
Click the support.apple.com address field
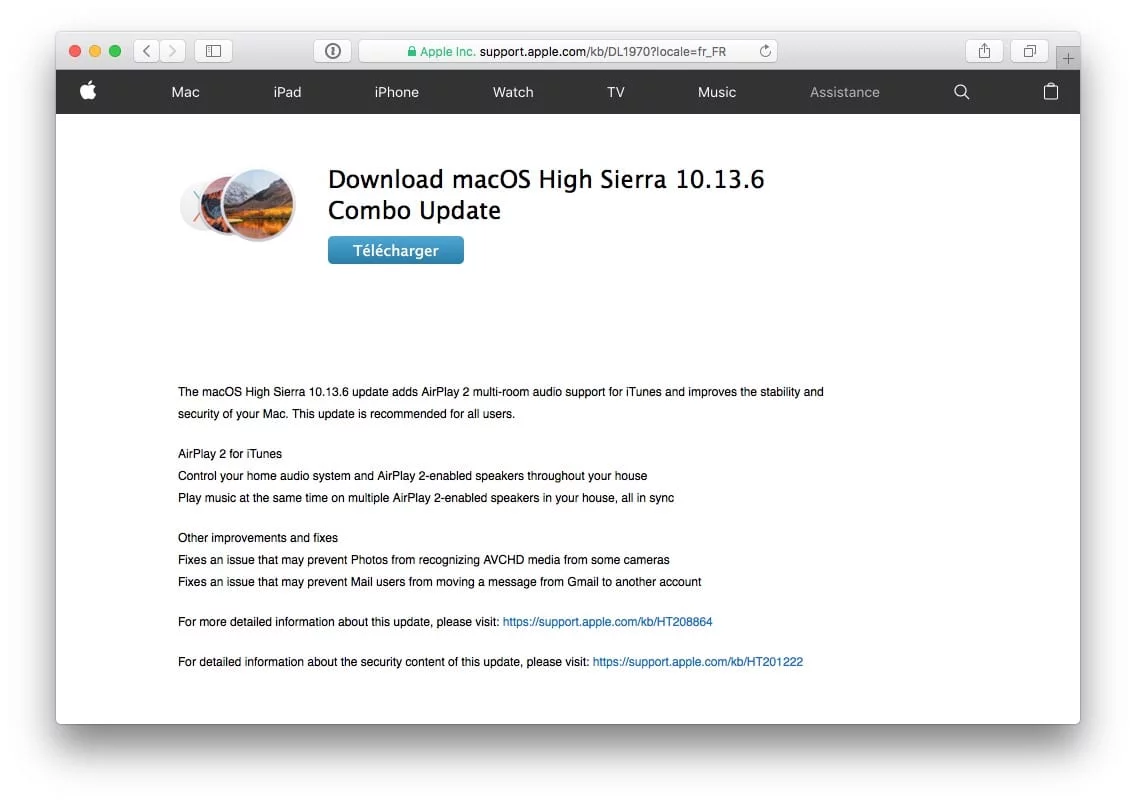click(x=568, y=51)
